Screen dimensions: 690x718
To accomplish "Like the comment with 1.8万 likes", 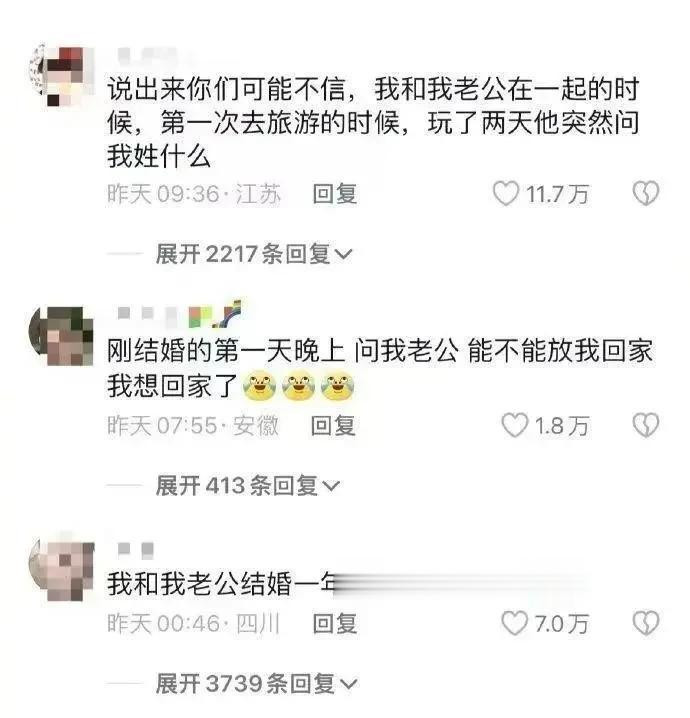I will (x=515, y=425).
